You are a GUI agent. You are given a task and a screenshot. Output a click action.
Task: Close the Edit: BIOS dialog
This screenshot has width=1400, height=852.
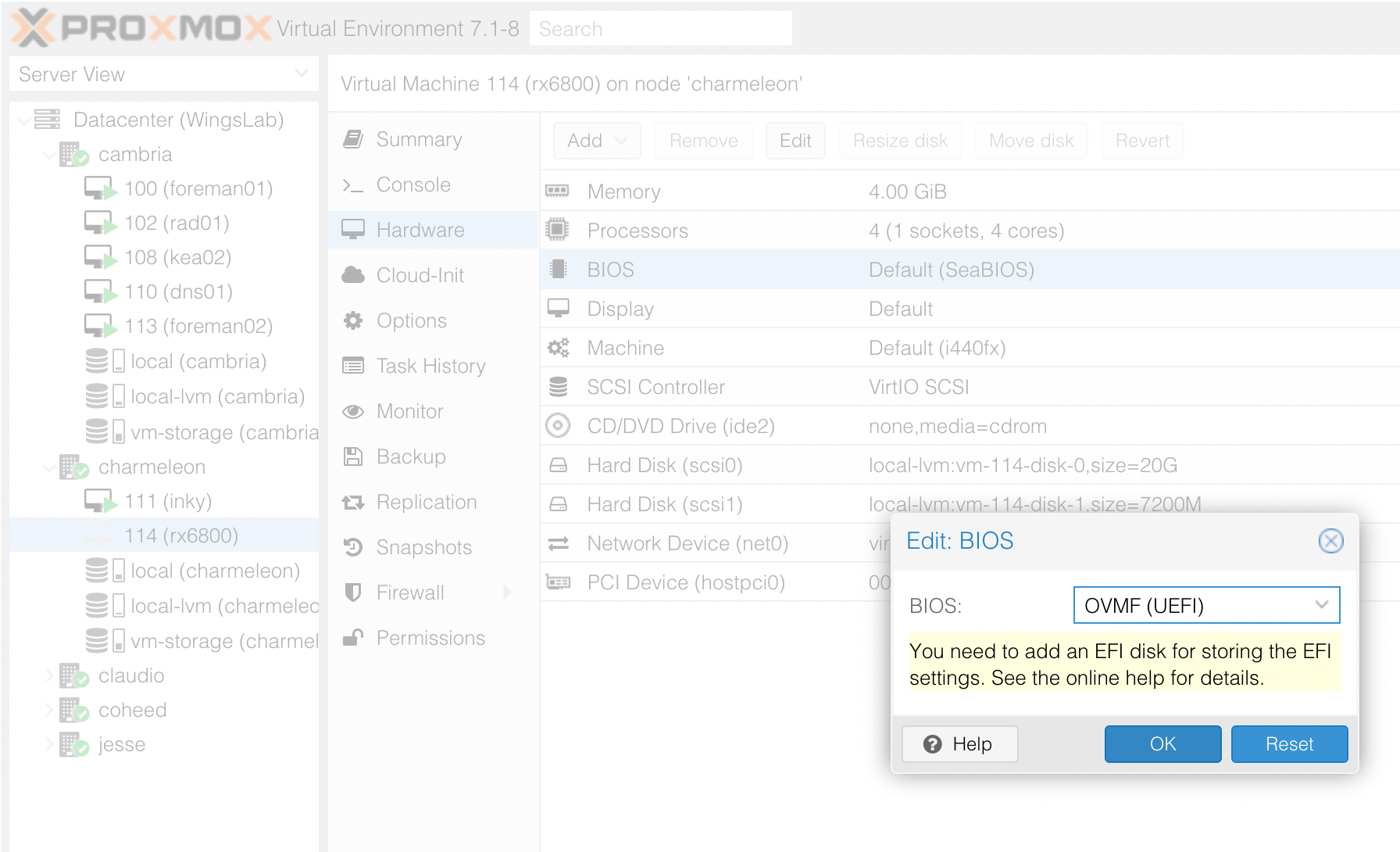tap(1330, 541)
